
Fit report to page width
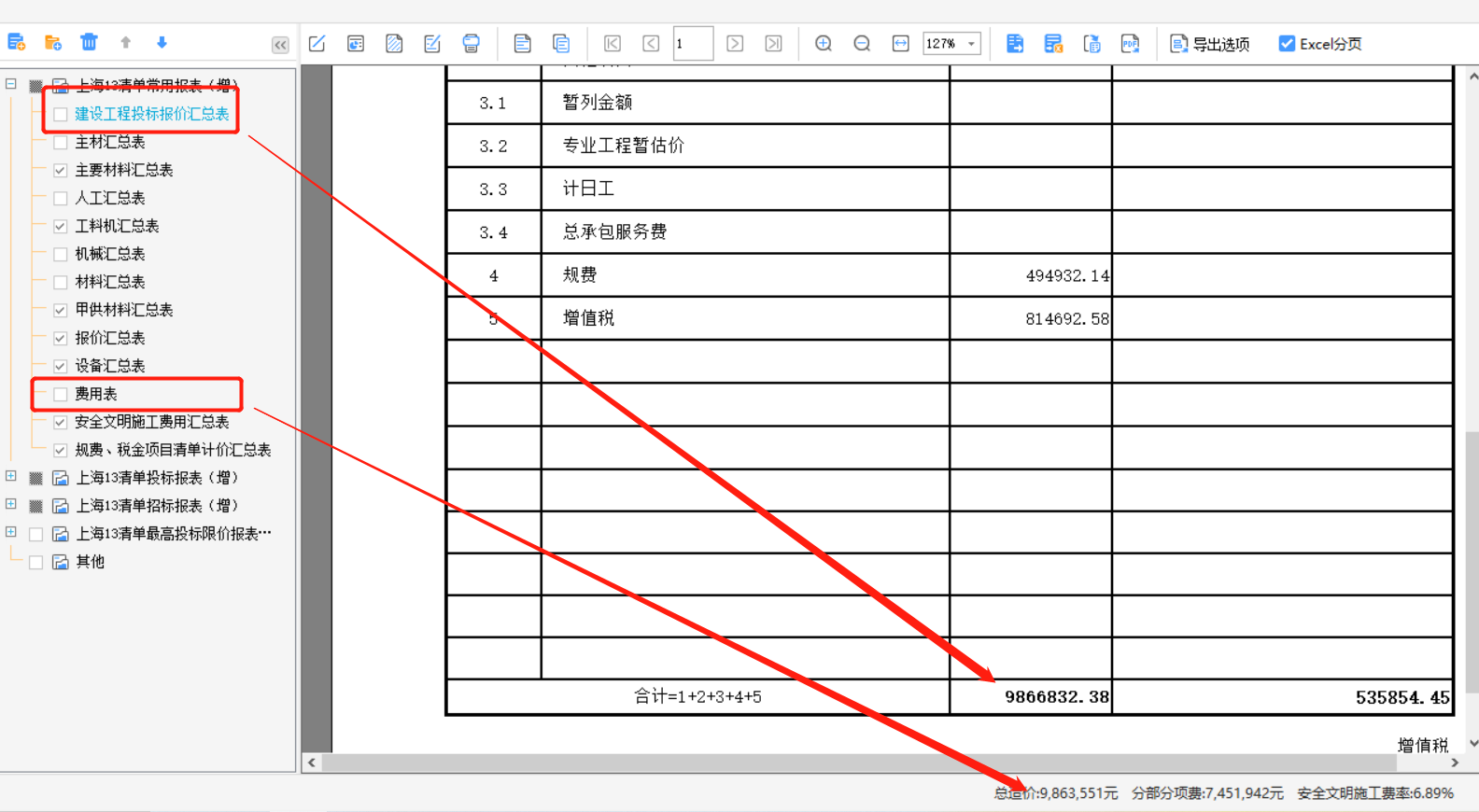(900, 43)
